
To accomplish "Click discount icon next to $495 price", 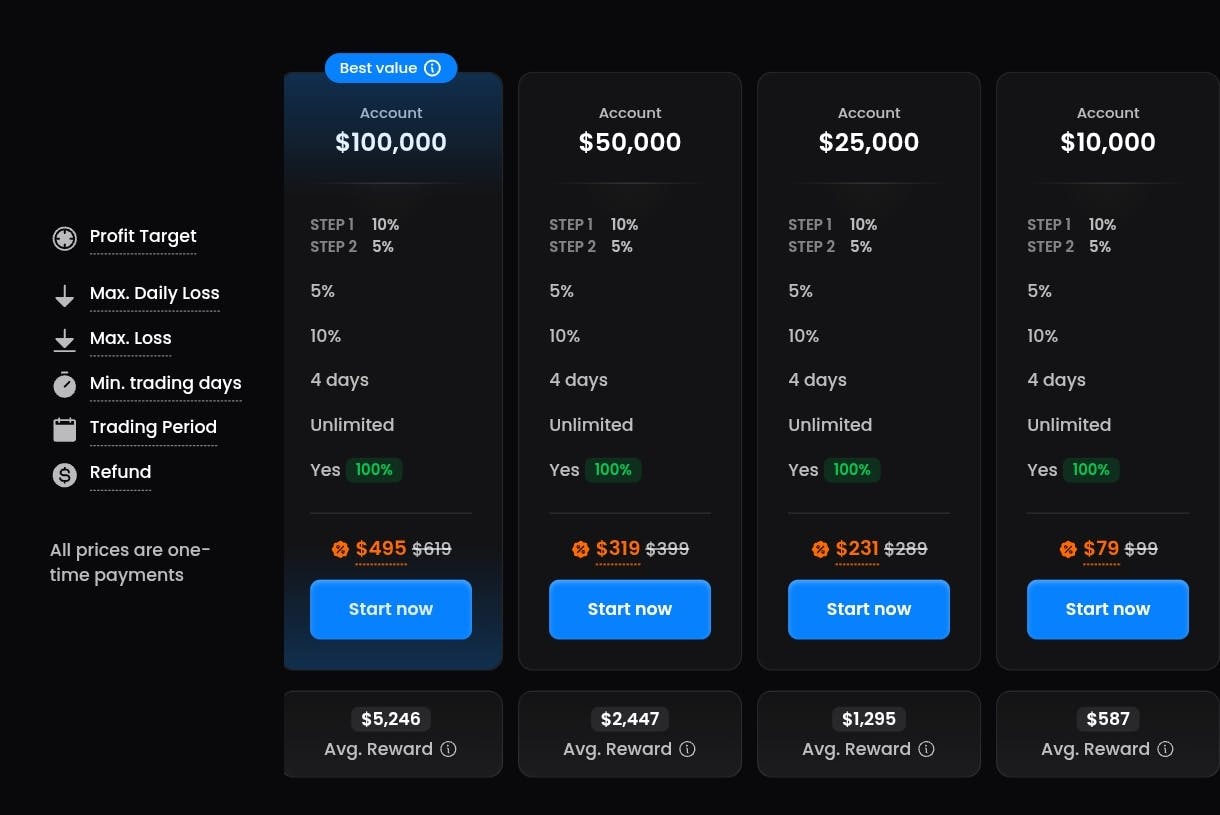I will [x=340, y=549].
